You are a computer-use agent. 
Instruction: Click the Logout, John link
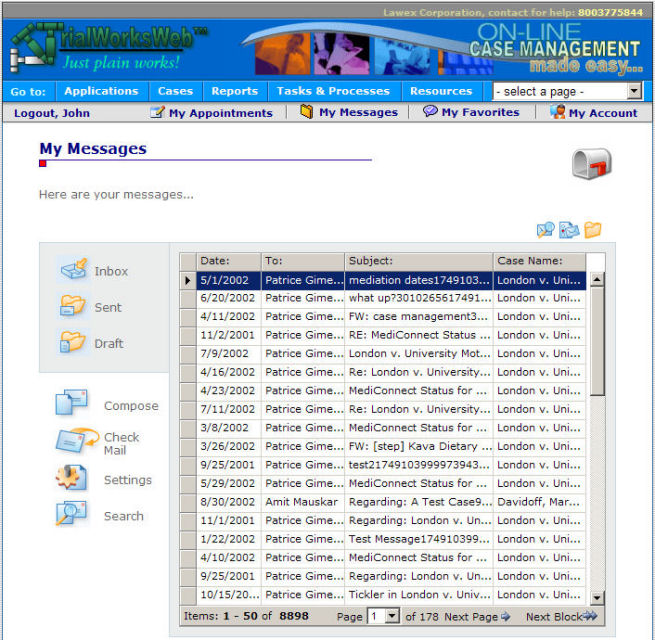pyautogui.click(x=52, y=113)
